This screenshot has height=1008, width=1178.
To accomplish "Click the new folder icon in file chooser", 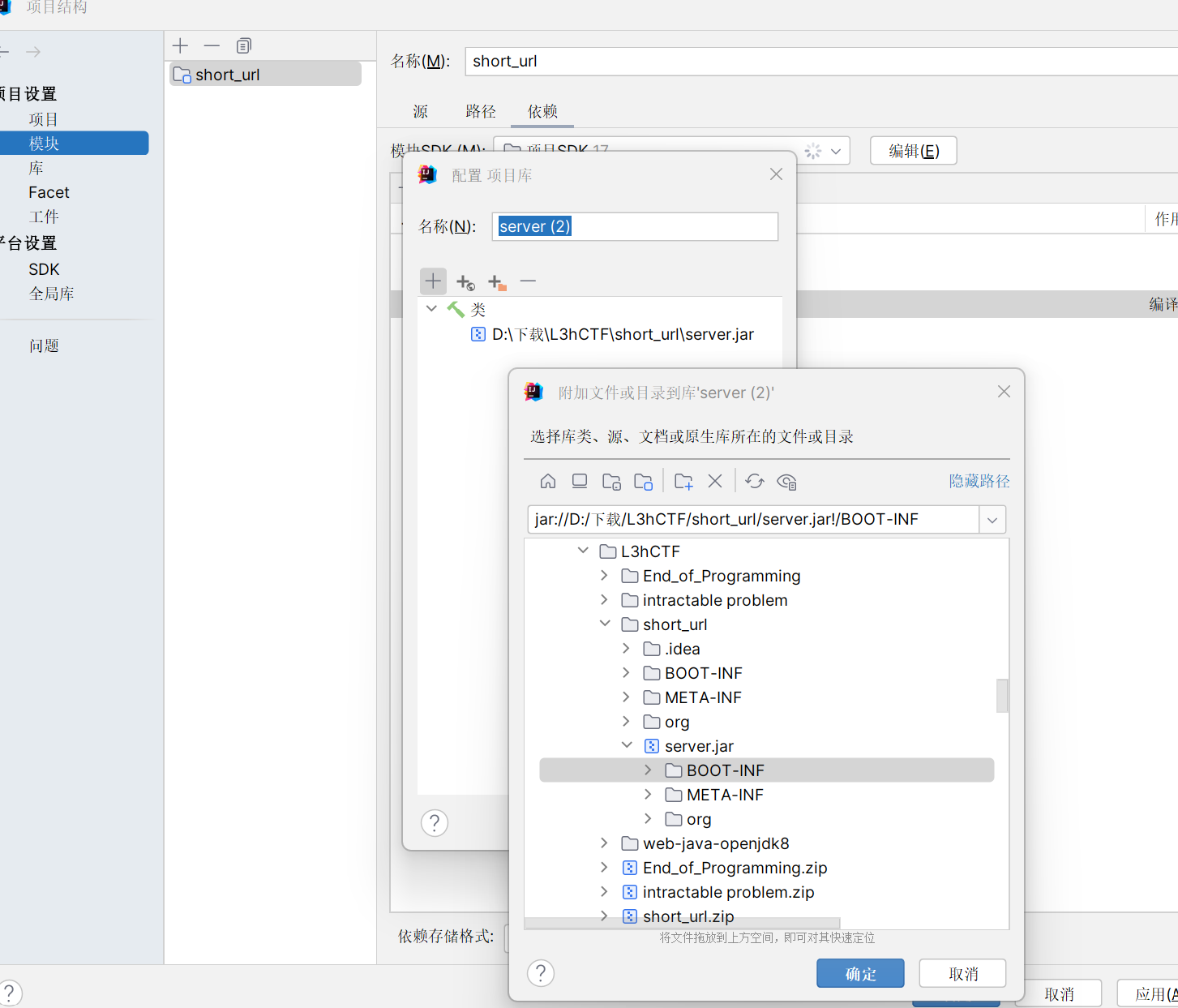I will (683, 481).
